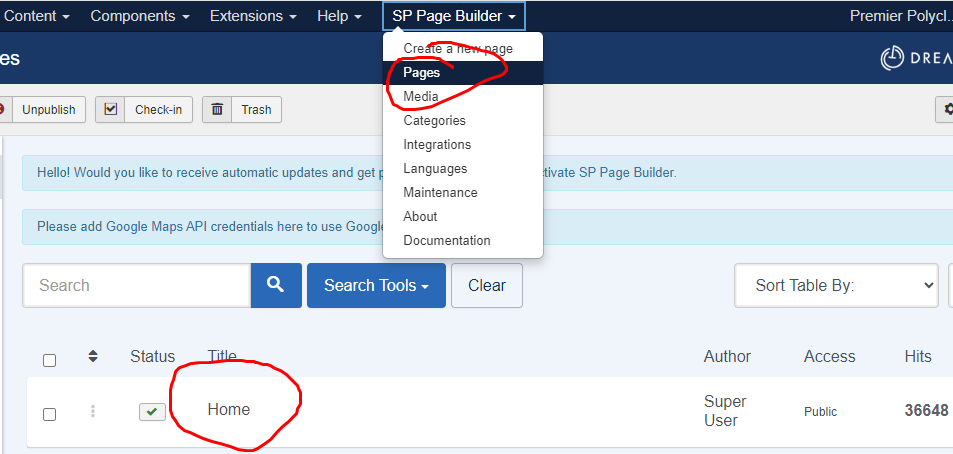Screen dimensions: 953x454
Task: Sort the table by Status
Action: coord(153,356)
